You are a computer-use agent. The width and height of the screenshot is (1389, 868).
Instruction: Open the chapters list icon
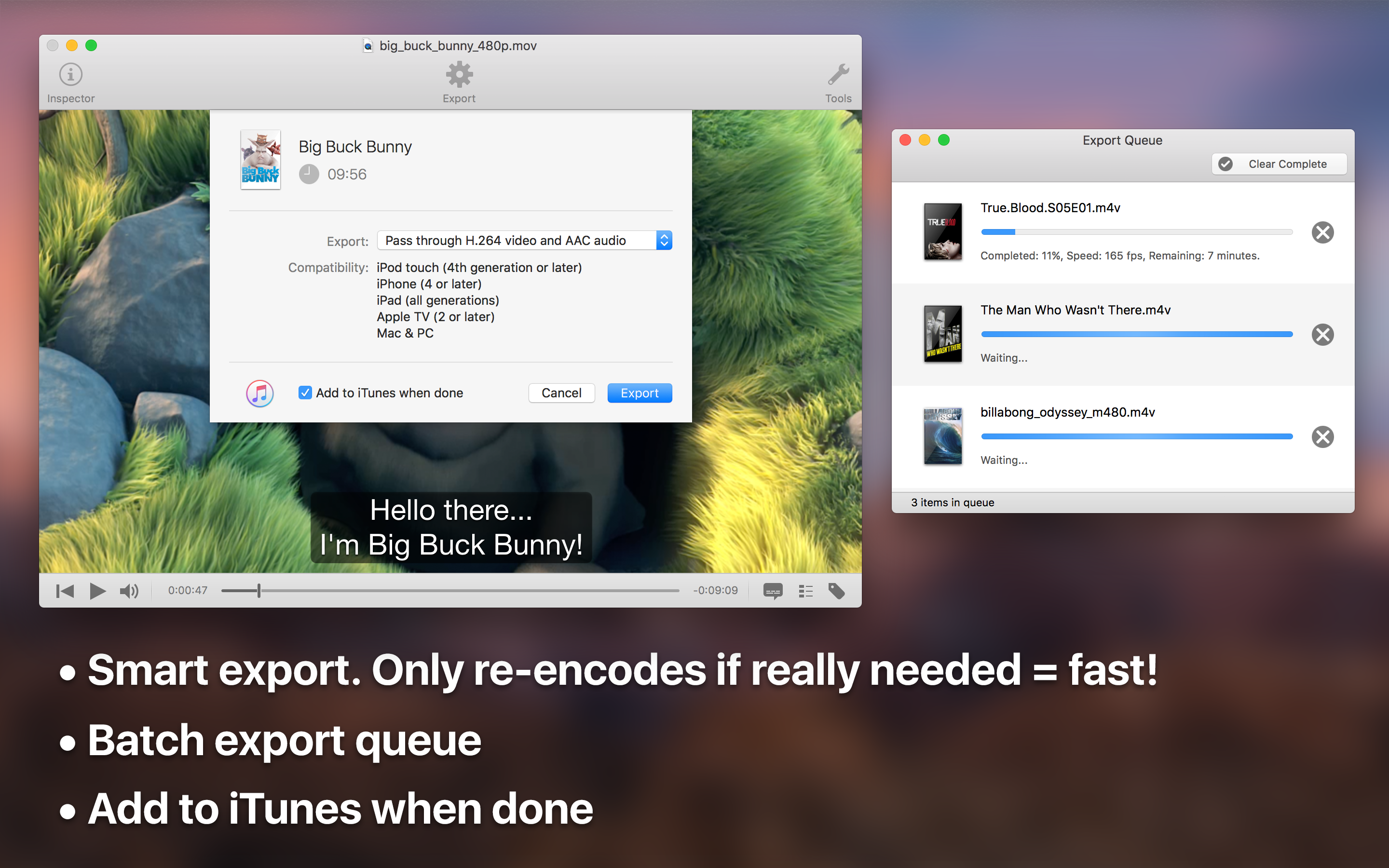pyautogui.click(x=805, y=591)
